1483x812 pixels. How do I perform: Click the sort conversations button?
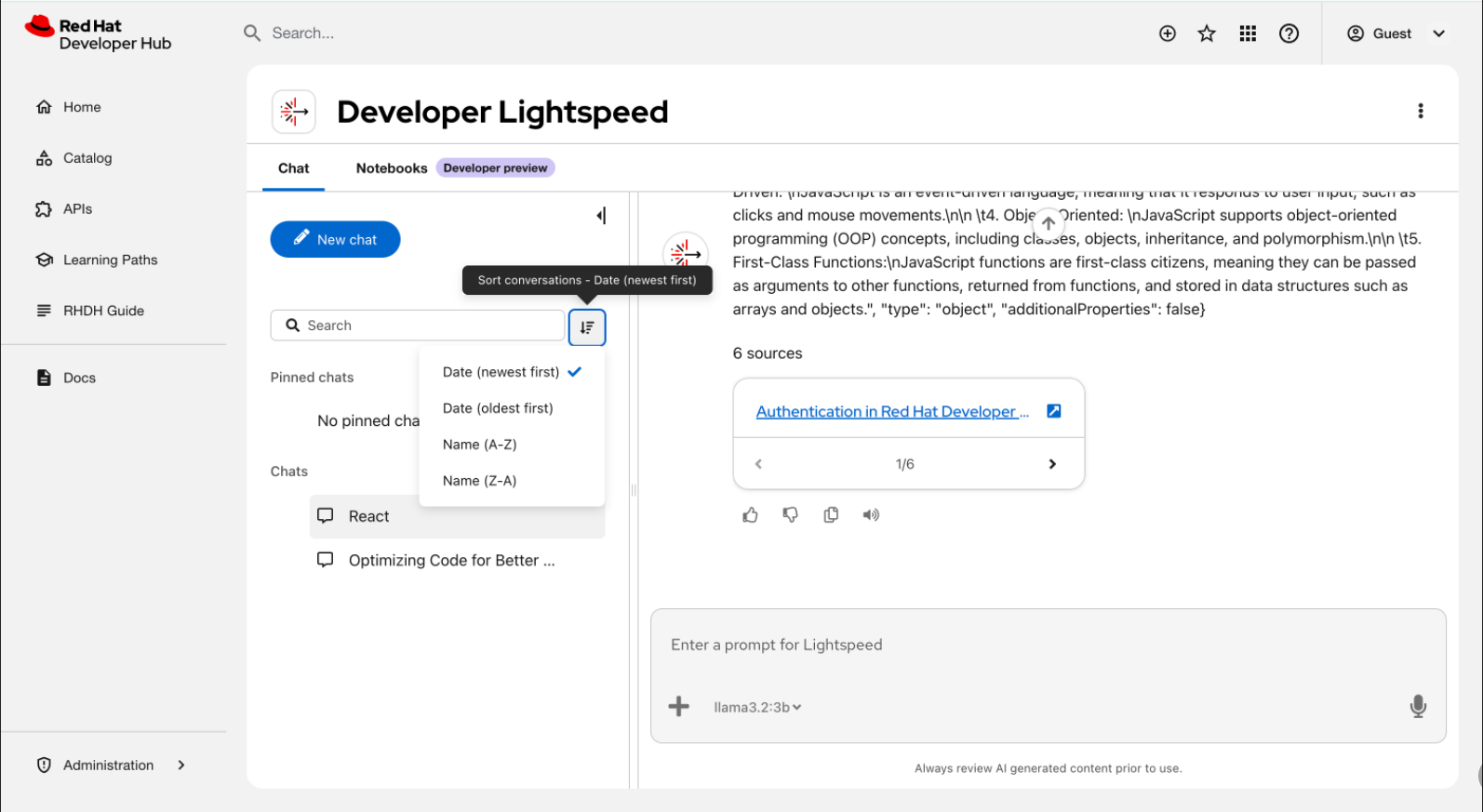[x=587, y=327]
